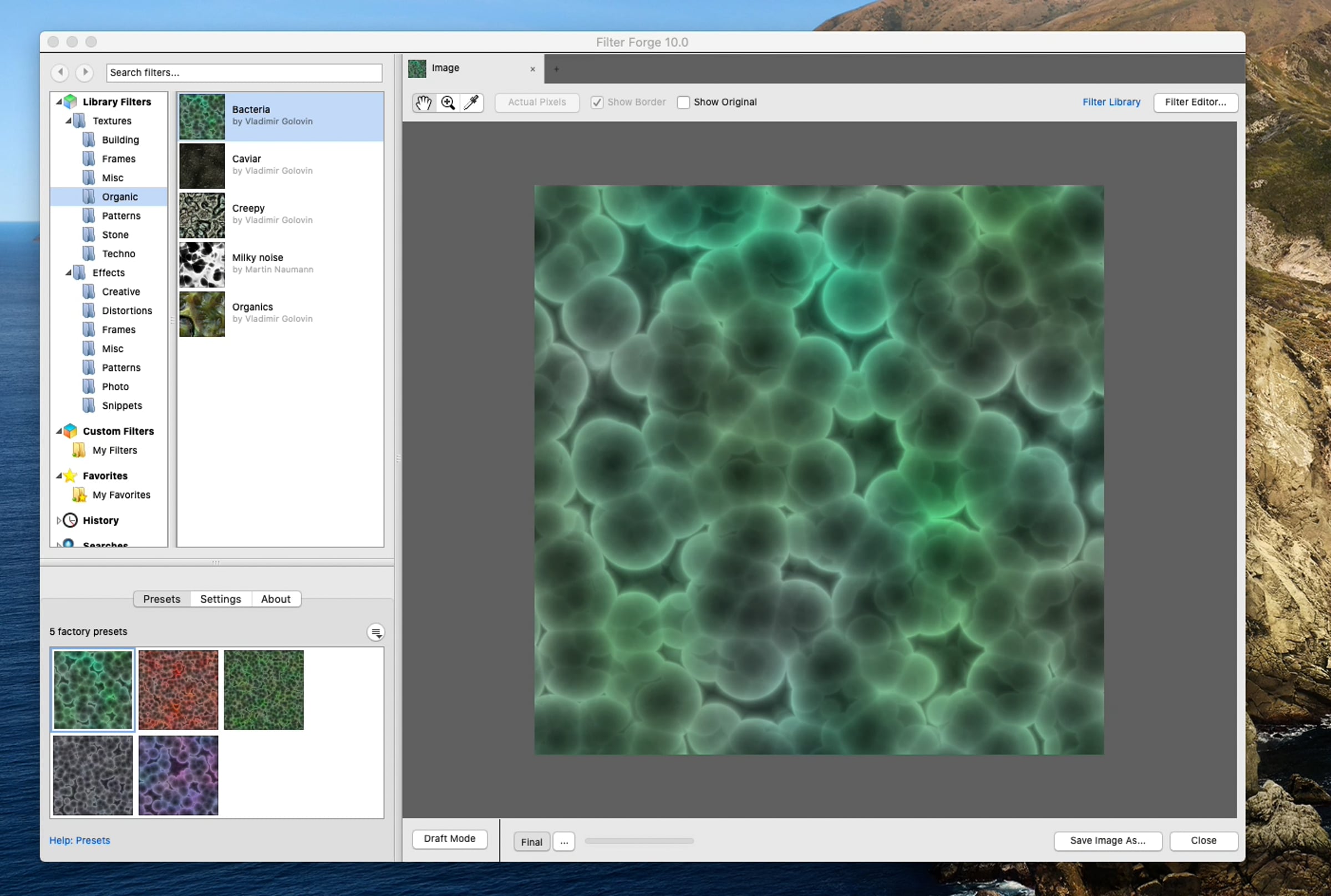1331x896 pixels.
Task: Switch to the Presets tab
Action: point(162,599)
